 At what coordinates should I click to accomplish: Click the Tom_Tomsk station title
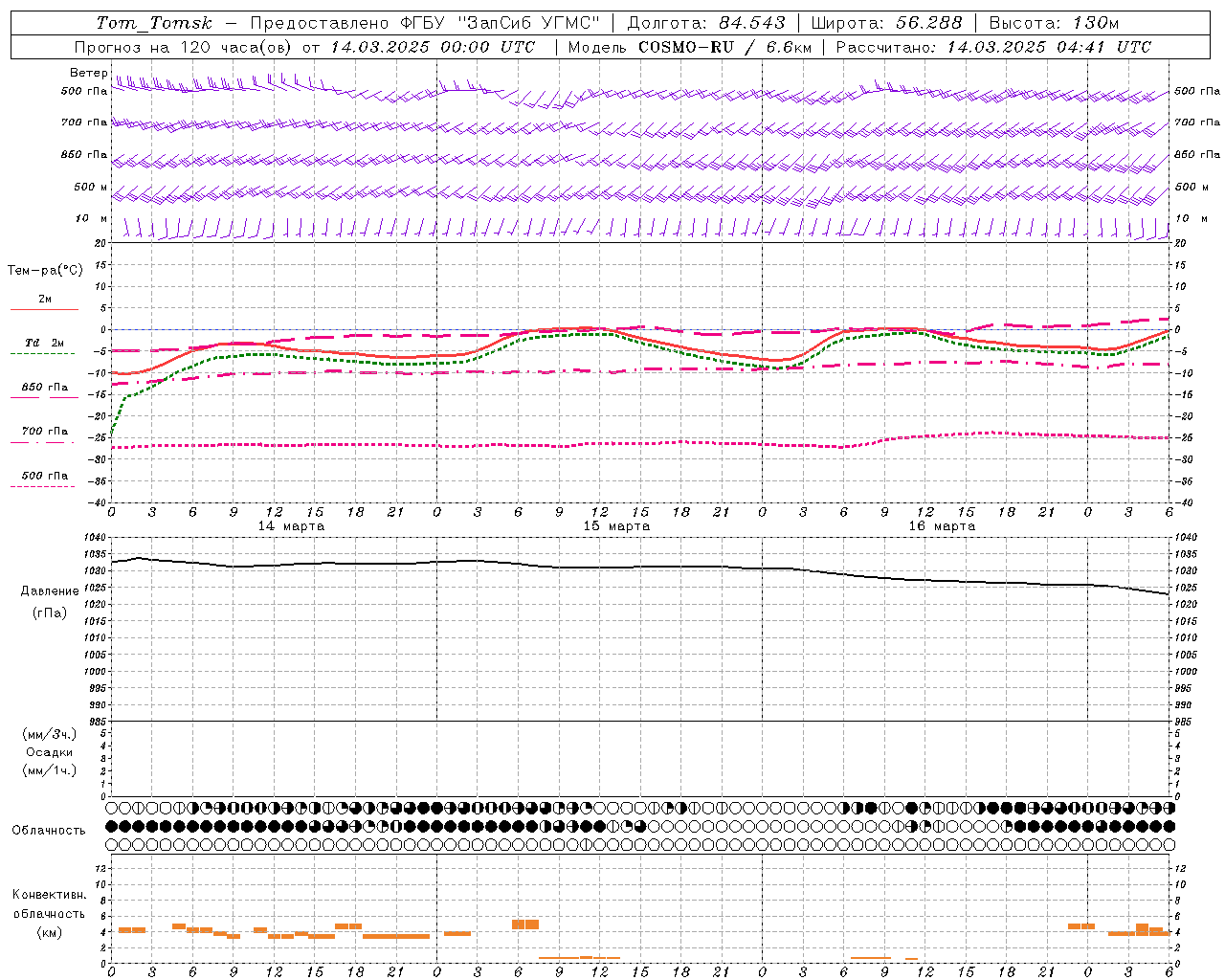[154, 23]
